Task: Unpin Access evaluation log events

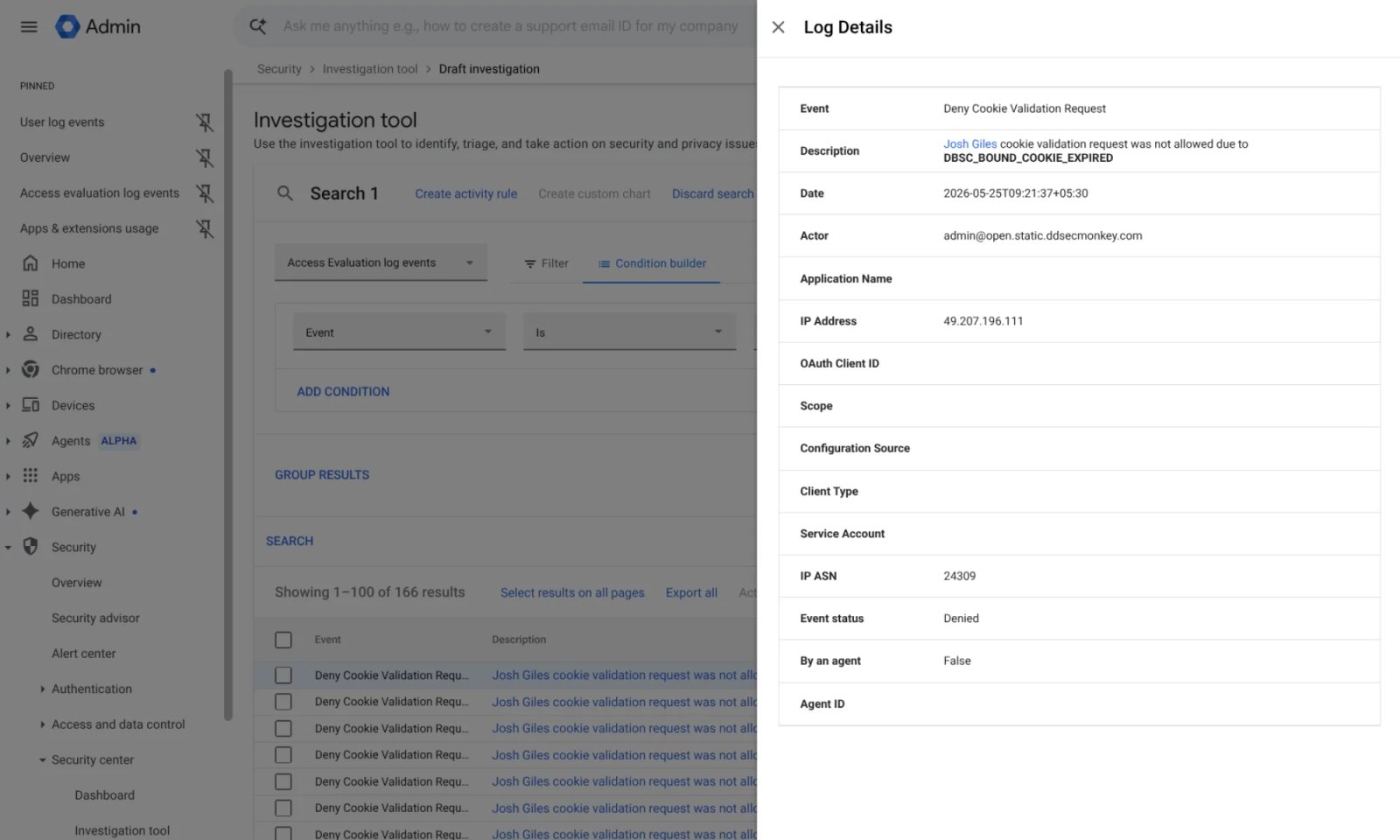Action: click(205, 193)
